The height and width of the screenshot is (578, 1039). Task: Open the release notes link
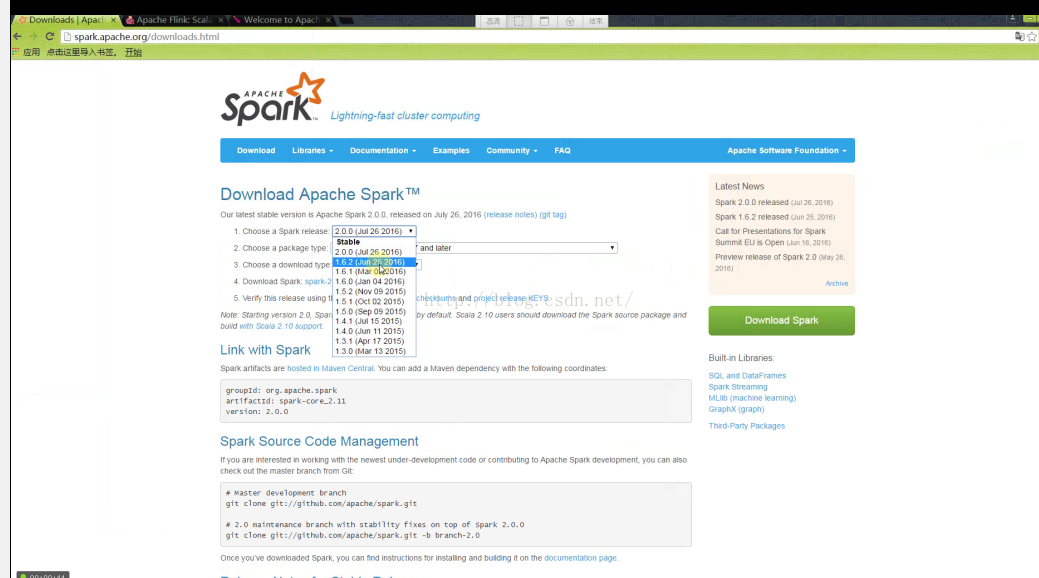click(510, 215)
